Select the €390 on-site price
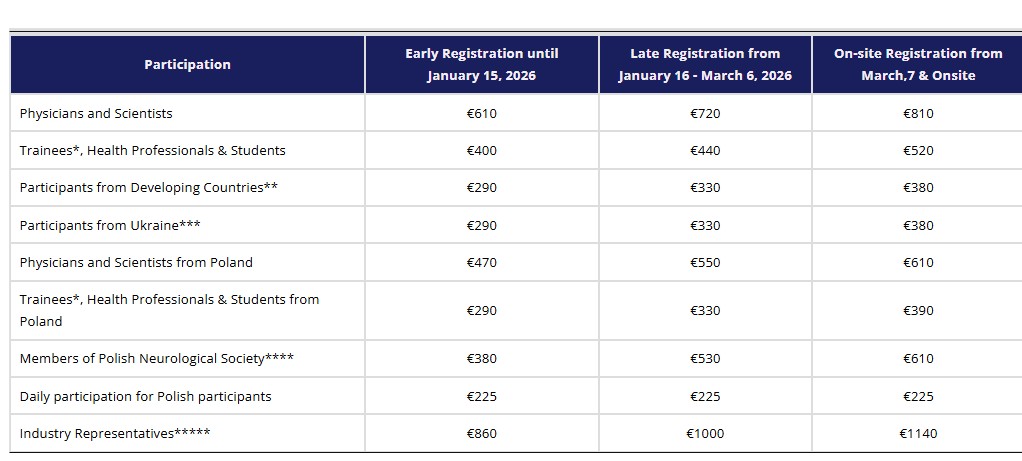Screen dimensions: 1022x461 [x=917, y=311]
